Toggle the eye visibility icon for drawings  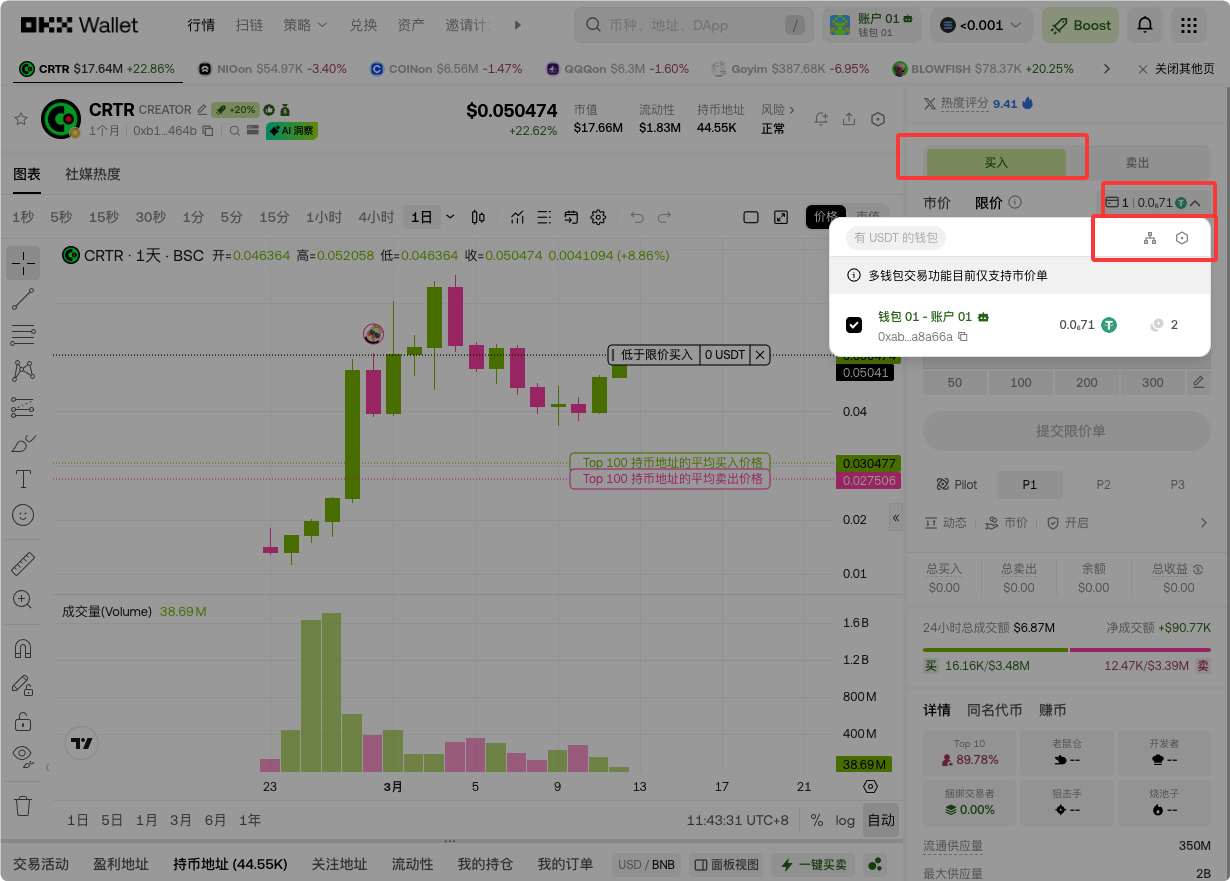click(x=23, y=754)
